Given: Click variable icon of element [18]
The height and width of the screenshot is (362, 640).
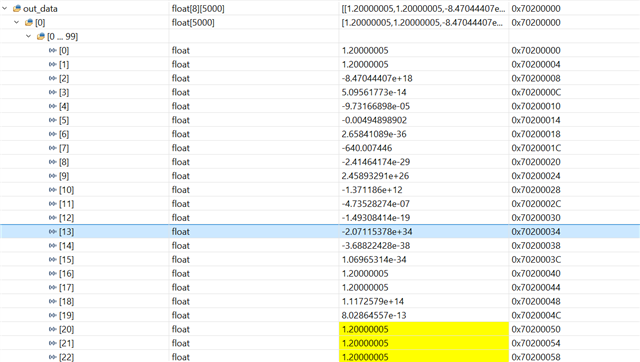Looking at the screenshot, I should click(x=52, y=301).
